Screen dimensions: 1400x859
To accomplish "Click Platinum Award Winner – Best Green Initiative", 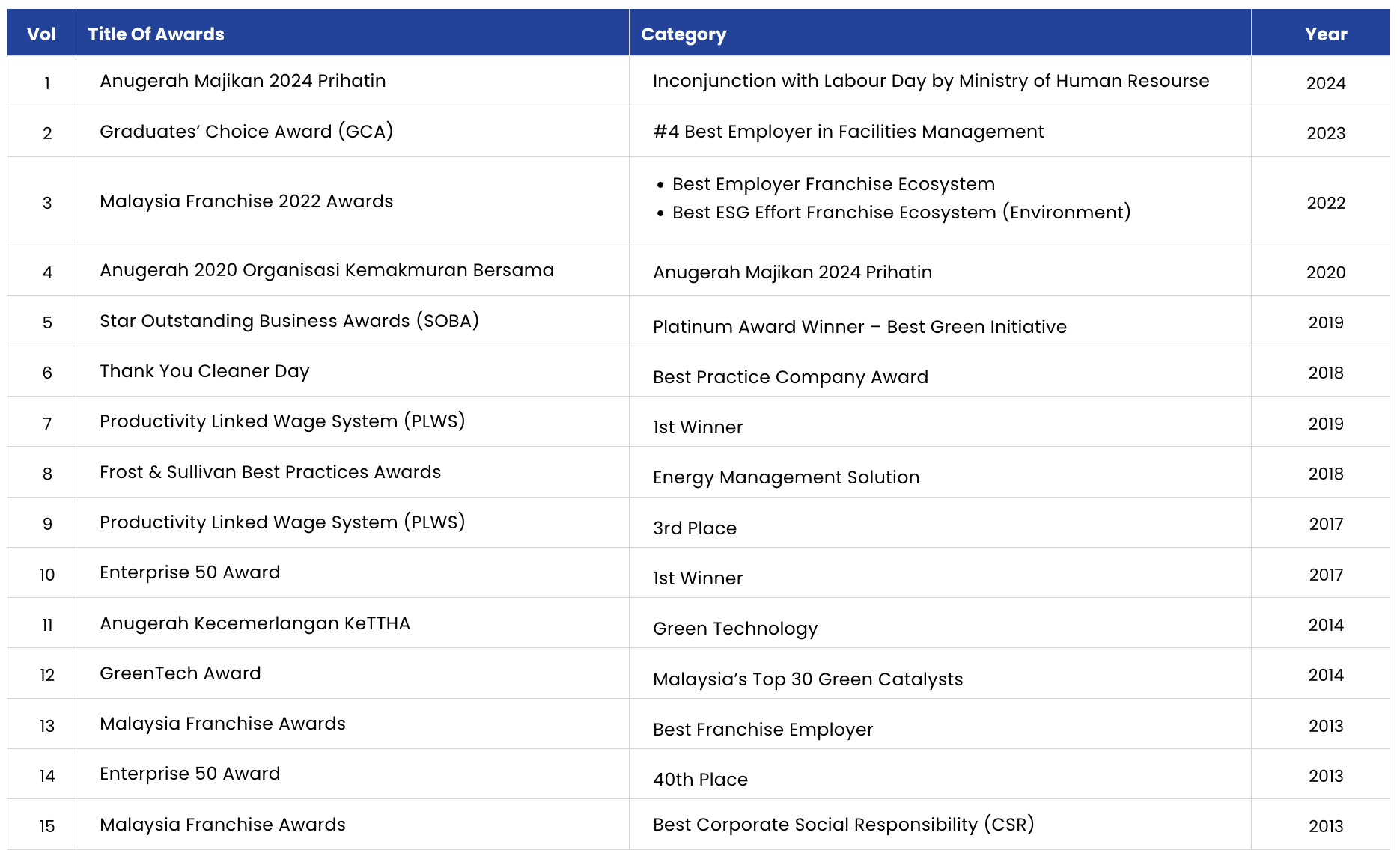I will pyautogui.click(x=859, y=327).
